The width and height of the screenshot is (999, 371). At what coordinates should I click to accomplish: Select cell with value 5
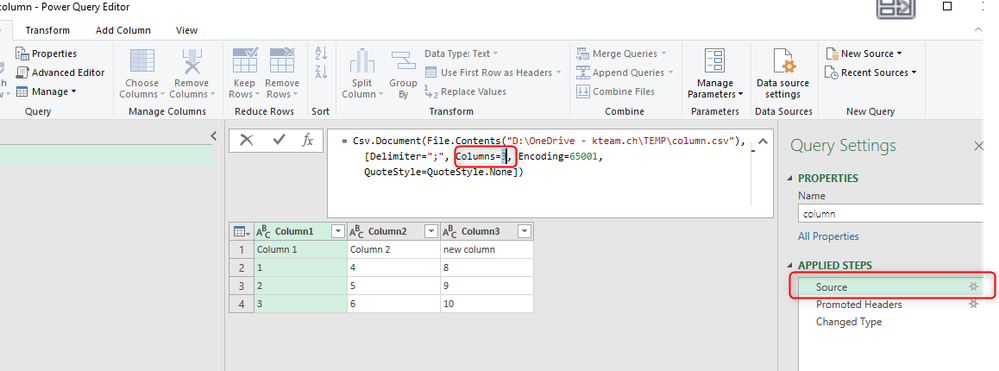click(393, 286)
